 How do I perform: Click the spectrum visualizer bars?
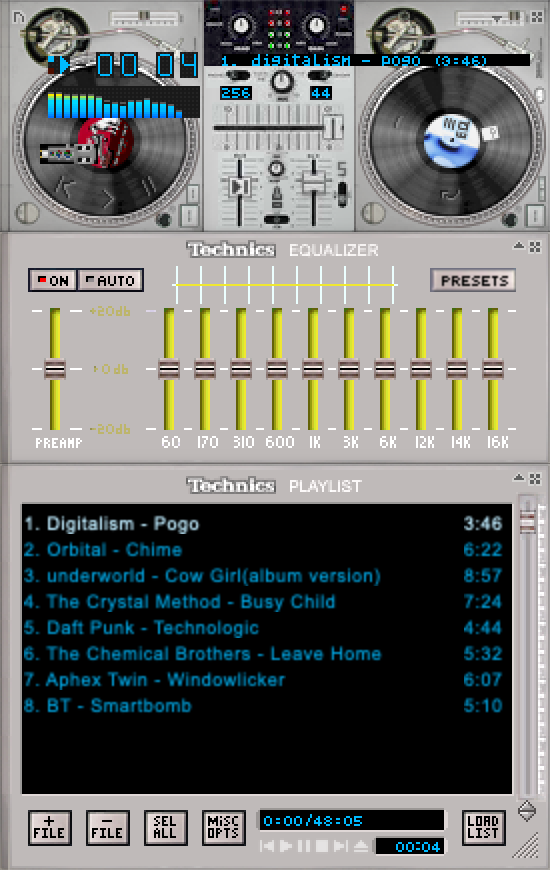click(123, 104)
